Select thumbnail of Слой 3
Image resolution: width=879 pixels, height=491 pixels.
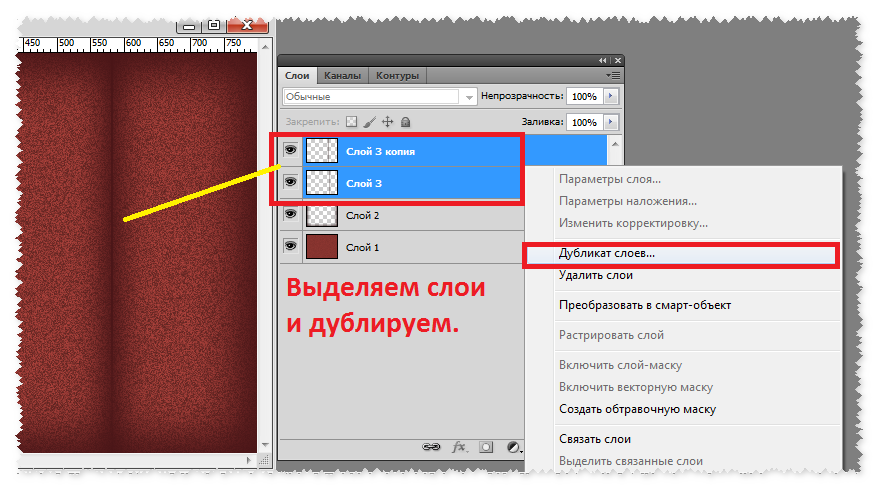pos(322,183)
